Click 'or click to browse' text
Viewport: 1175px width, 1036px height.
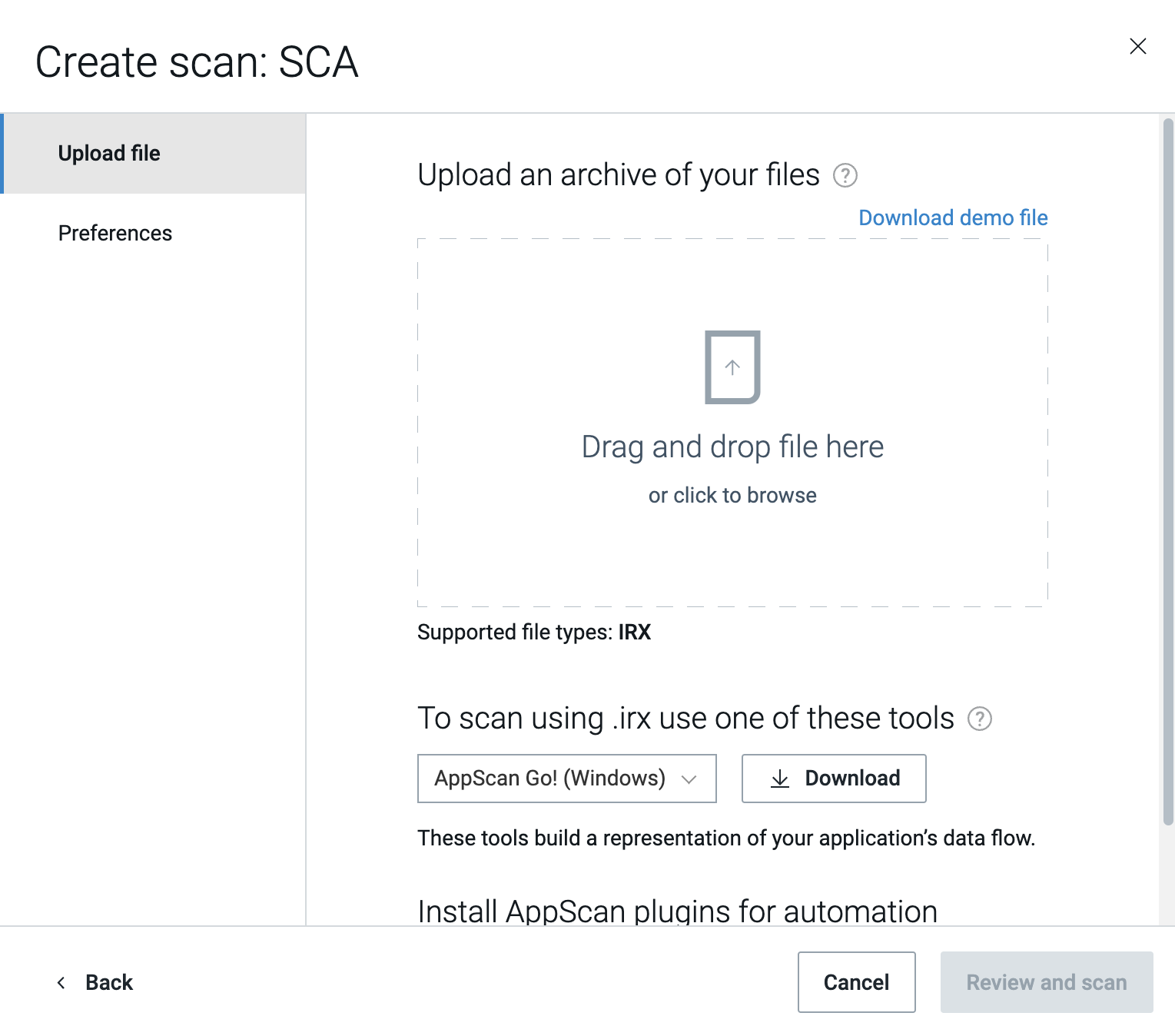coord(732,496)
